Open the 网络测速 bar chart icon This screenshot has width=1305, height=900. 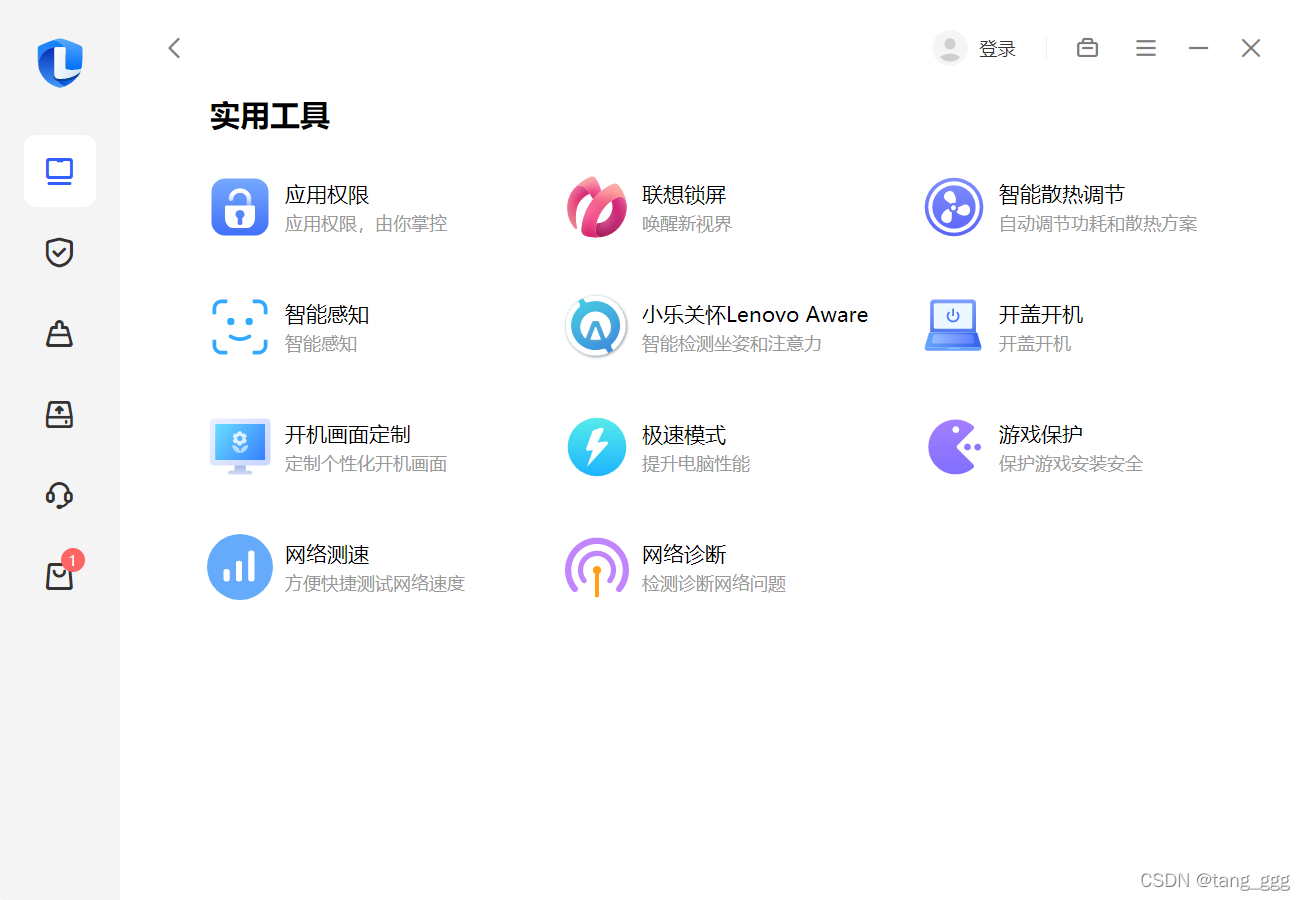point(240,567)
